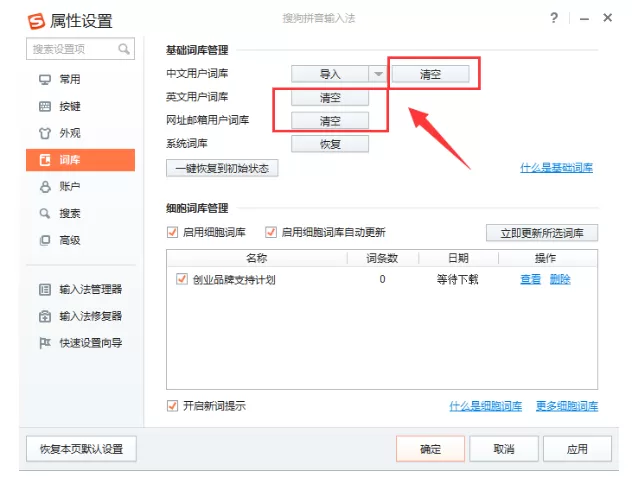
Task: Close the 属性设置 window
Action: (x=607, y=18)
